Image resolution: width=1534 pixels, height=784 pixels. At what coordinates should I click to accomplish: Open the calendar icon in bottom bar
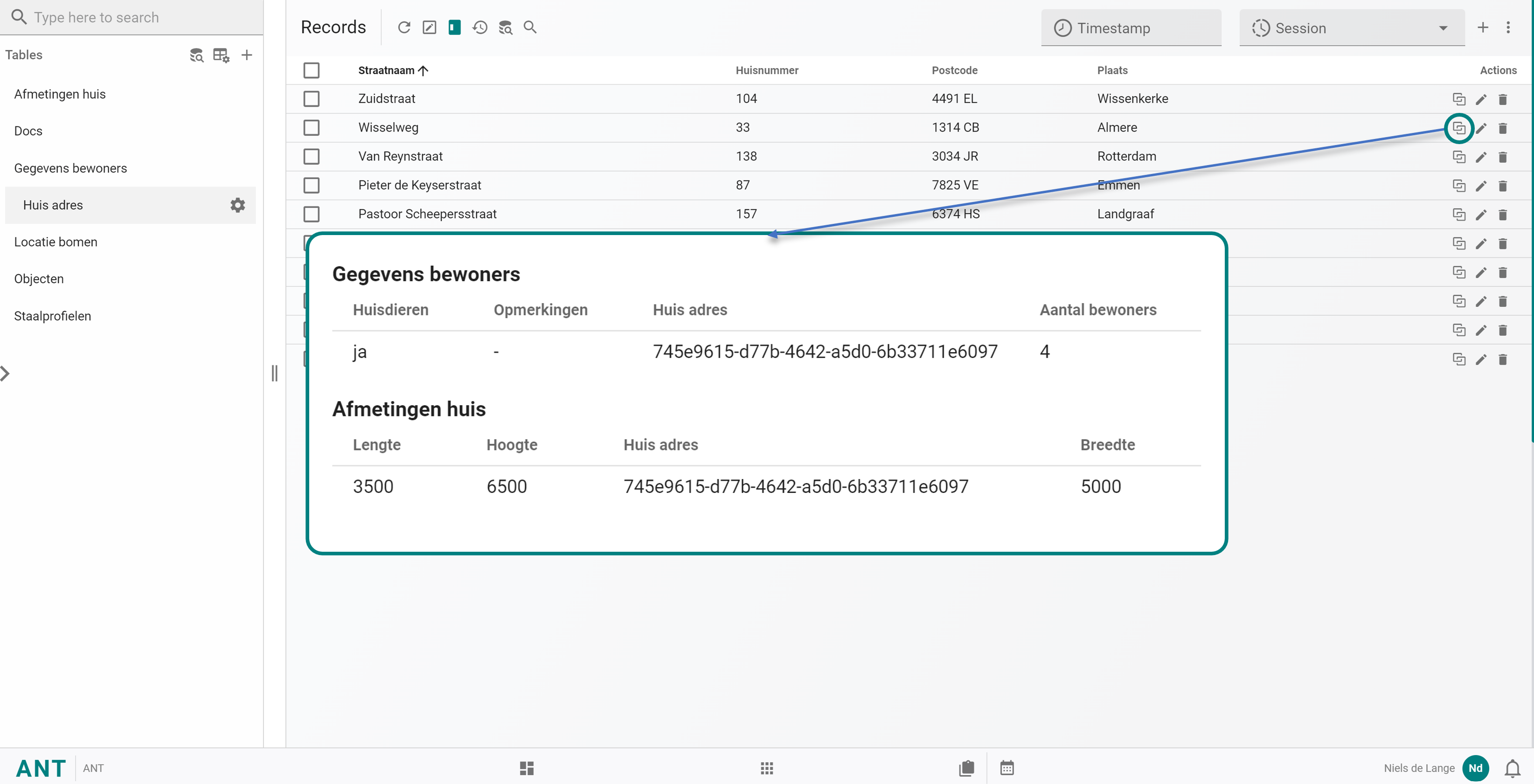click(1006, 768)
